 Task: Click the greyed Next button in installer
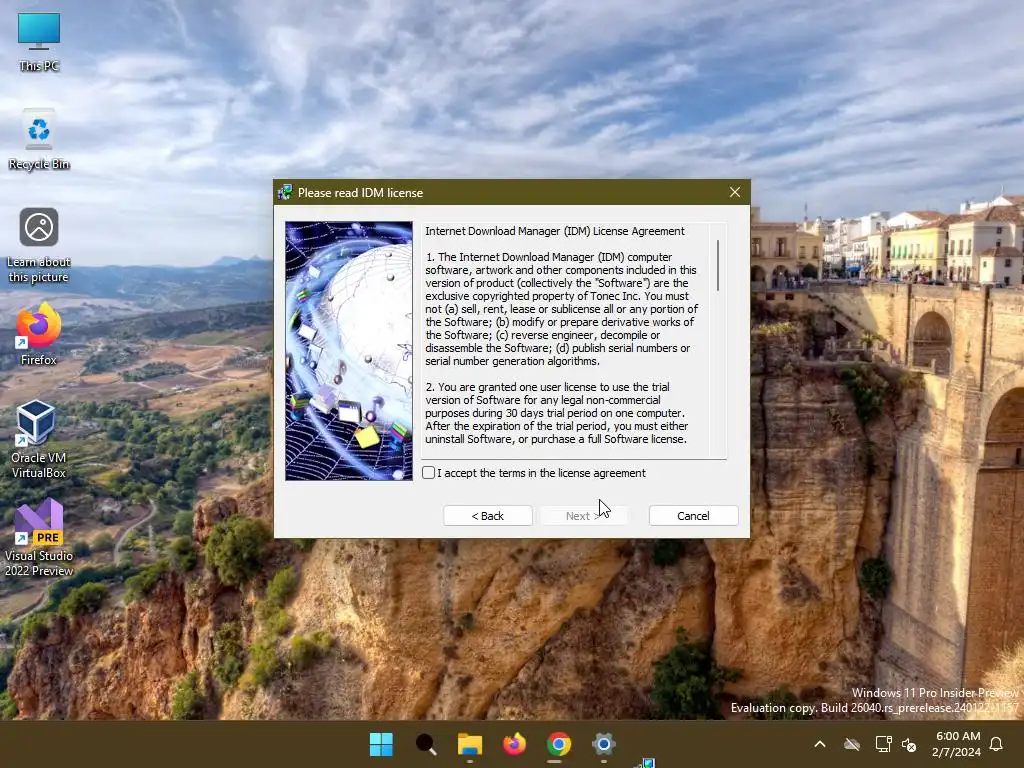tap(583, 516)
